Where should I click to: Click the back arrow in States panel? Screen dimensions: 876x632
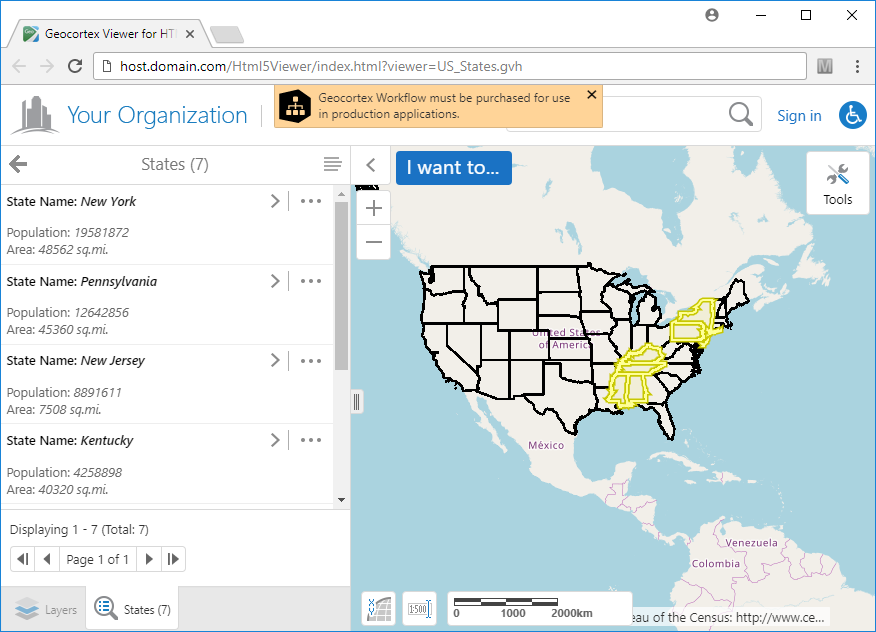18,165
